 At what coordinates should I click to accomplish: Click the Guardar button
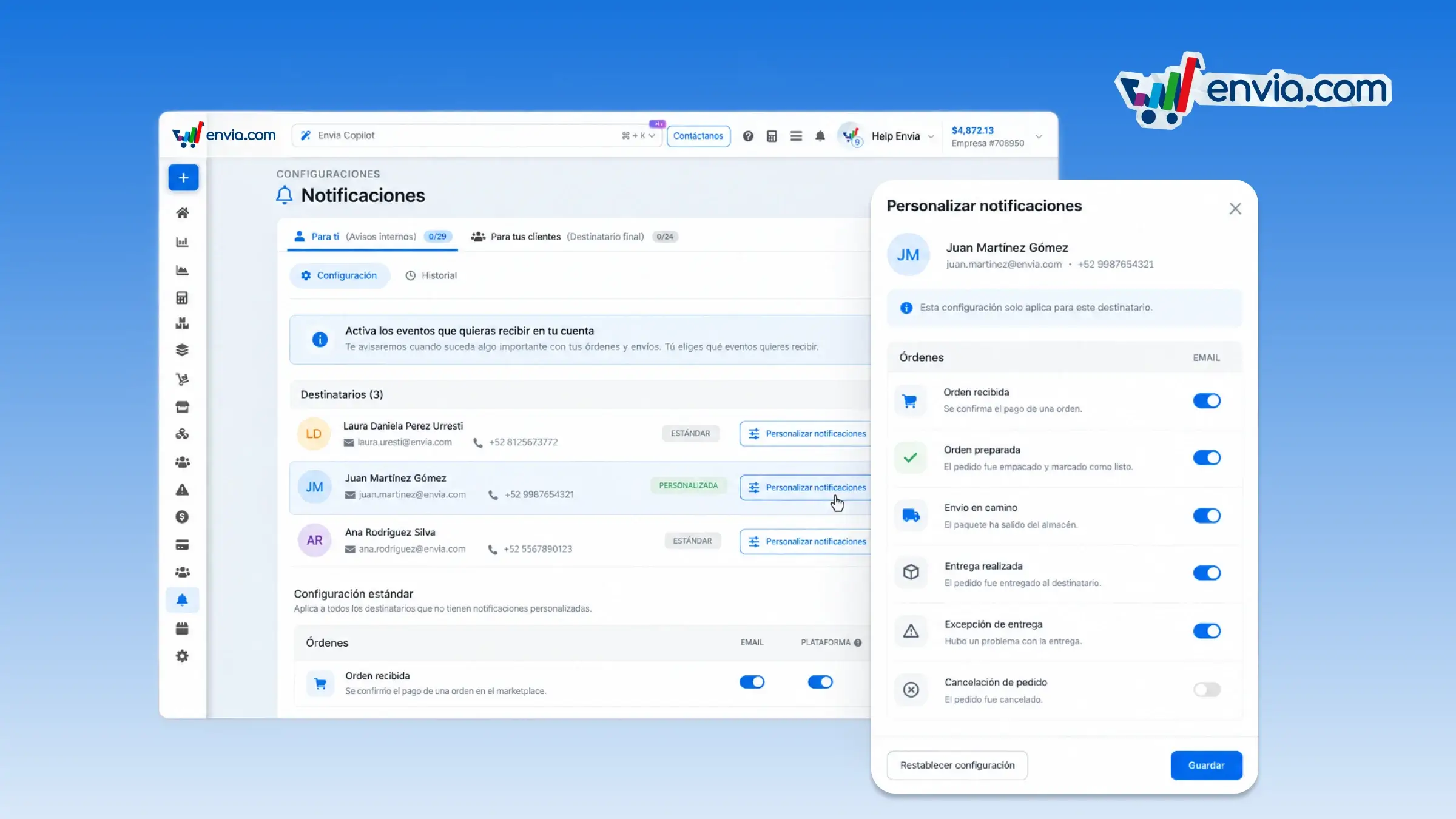(x=1206, y=766)
